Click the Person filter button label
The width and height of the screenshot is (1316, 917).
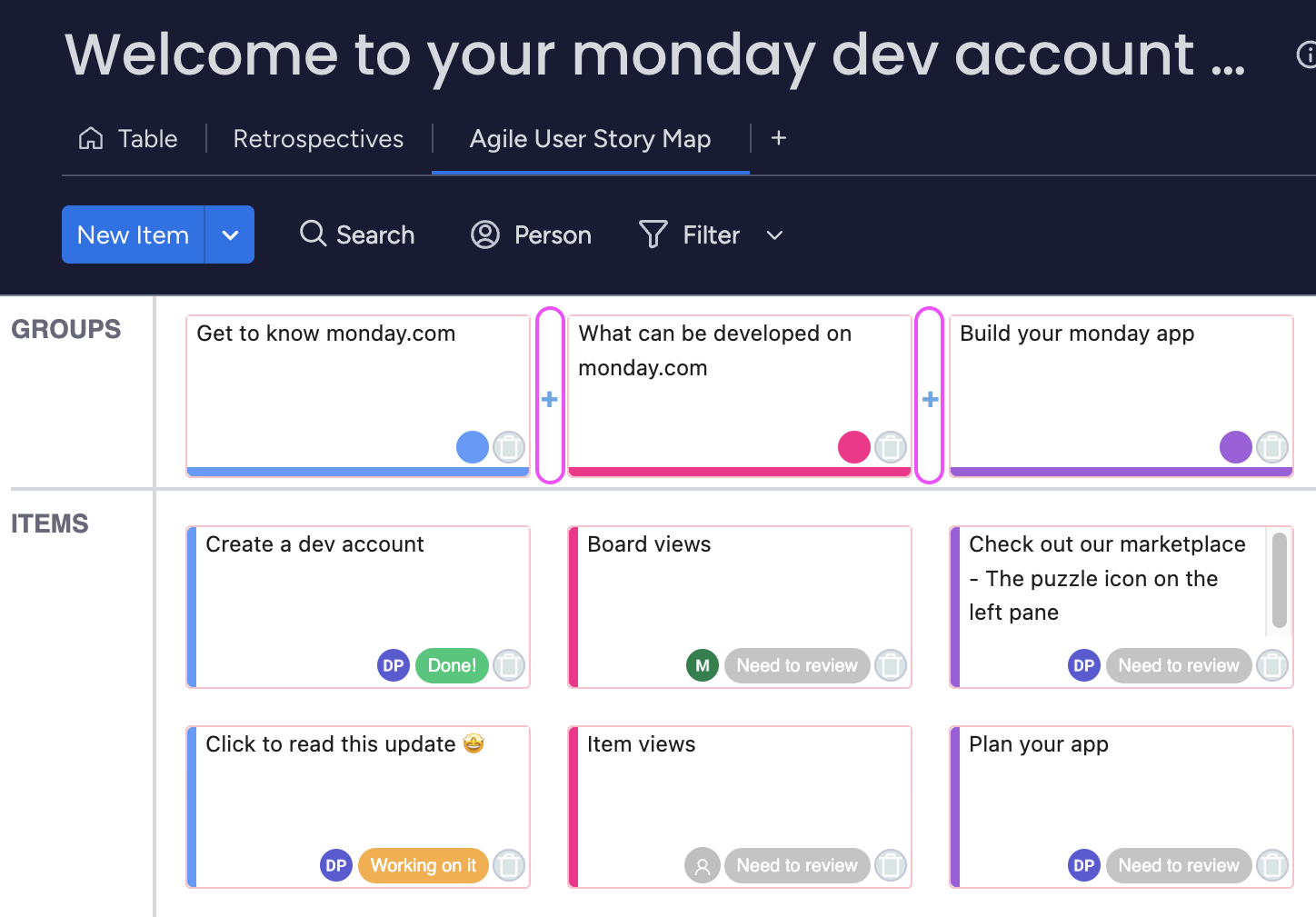553,234
